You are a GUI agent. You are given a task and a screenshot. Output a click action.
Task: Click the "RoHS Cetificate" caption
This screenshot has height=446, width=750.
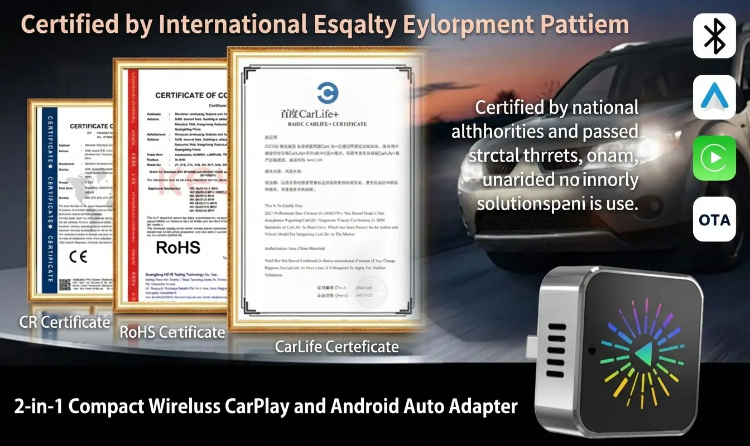click(172, 331)
